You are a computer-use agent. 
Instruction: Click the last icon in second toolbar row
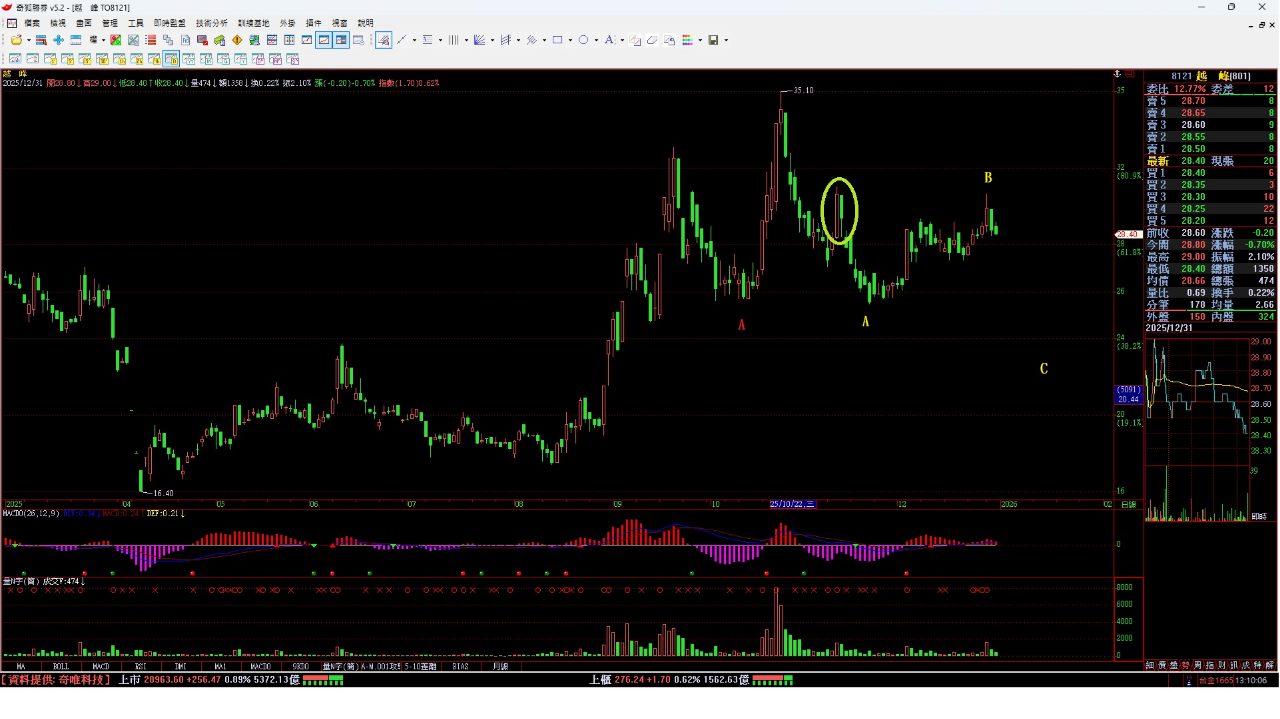(x=293, y=58)
